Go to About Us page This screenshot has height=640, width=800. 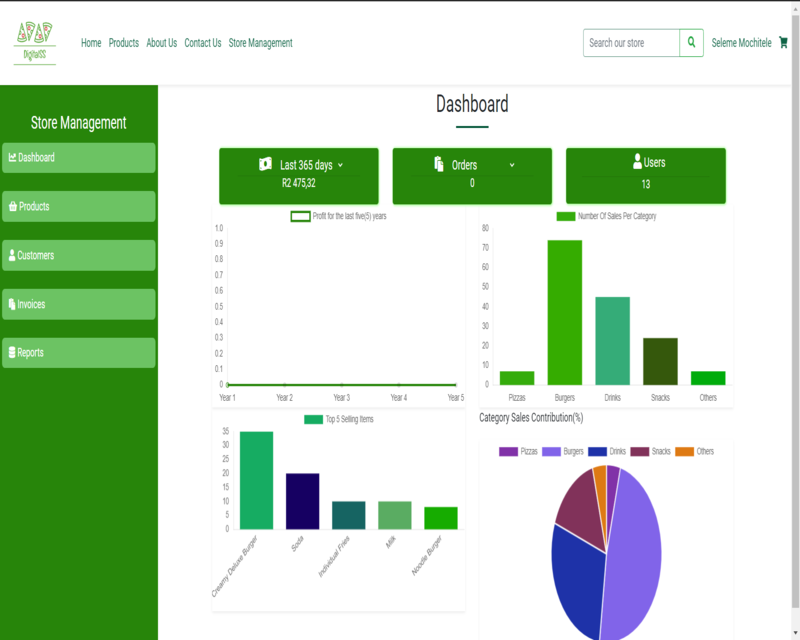161,43
